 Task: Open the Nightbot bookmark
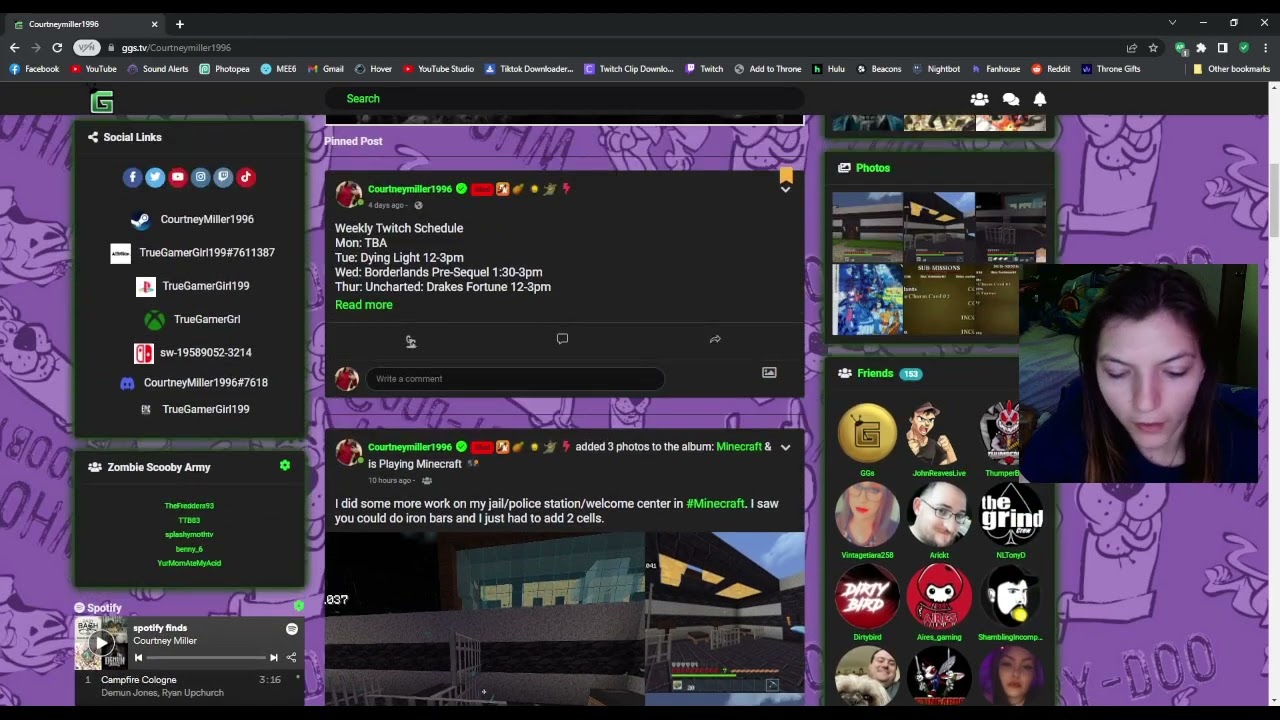tap(936, 69)
